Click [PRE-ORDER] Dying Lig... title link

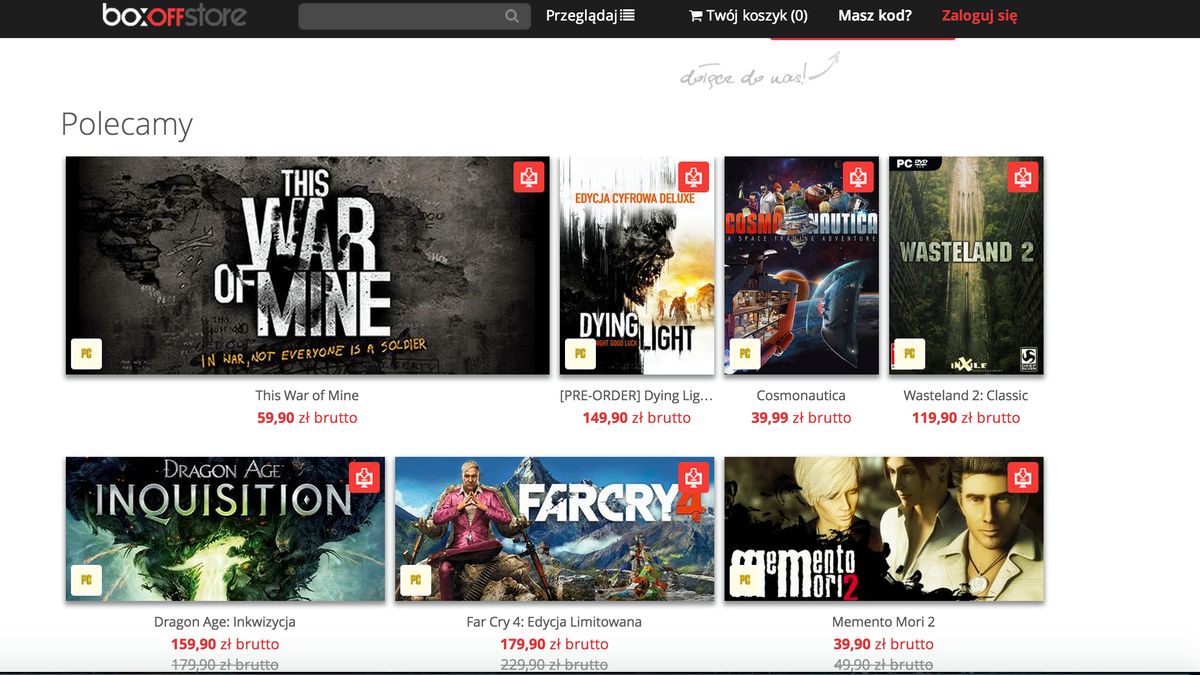[637, 395]
